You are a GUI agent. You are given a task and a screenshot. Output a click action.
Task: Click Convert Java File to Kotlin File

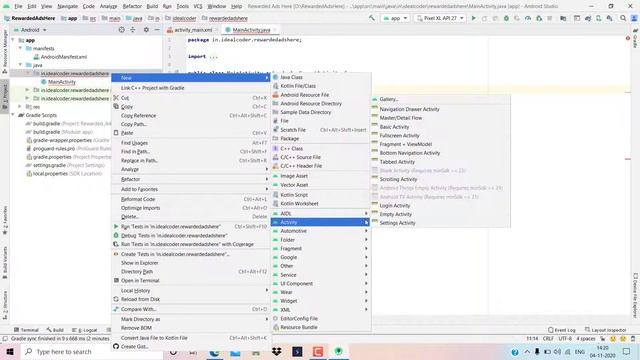coord(154,338)
